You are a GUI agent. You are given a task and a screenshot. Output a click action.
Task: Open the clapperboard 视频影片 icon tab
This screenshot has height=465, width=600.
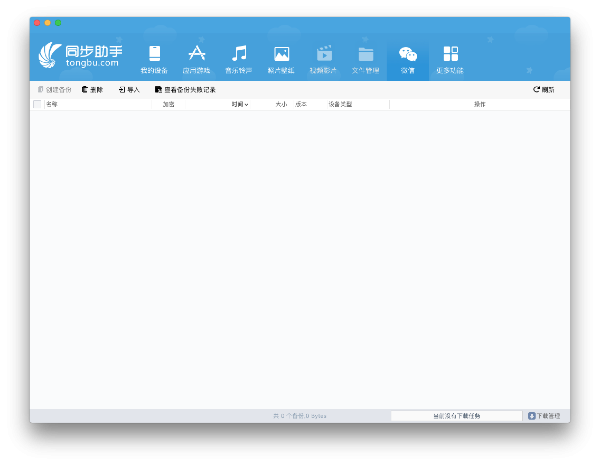click(323, 59)
